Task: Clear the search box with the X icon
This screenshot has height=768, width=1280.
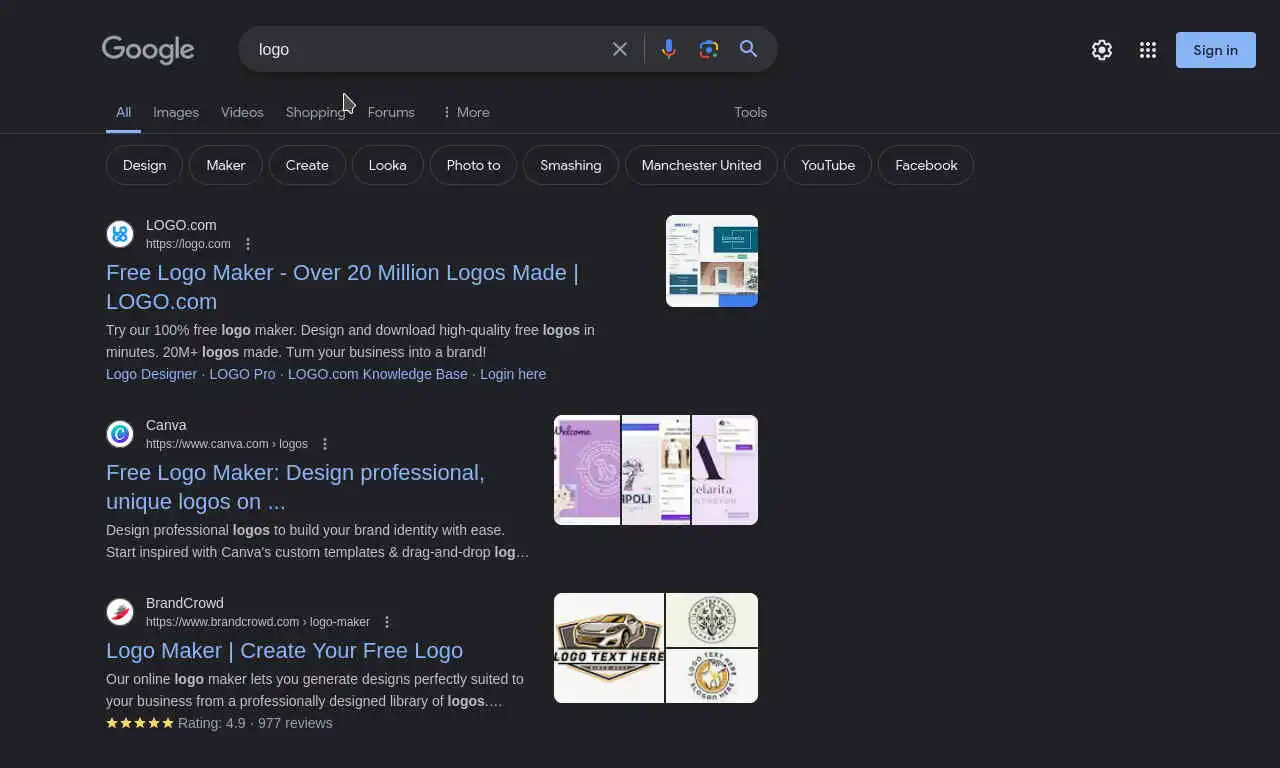Action: coord(620,49)
